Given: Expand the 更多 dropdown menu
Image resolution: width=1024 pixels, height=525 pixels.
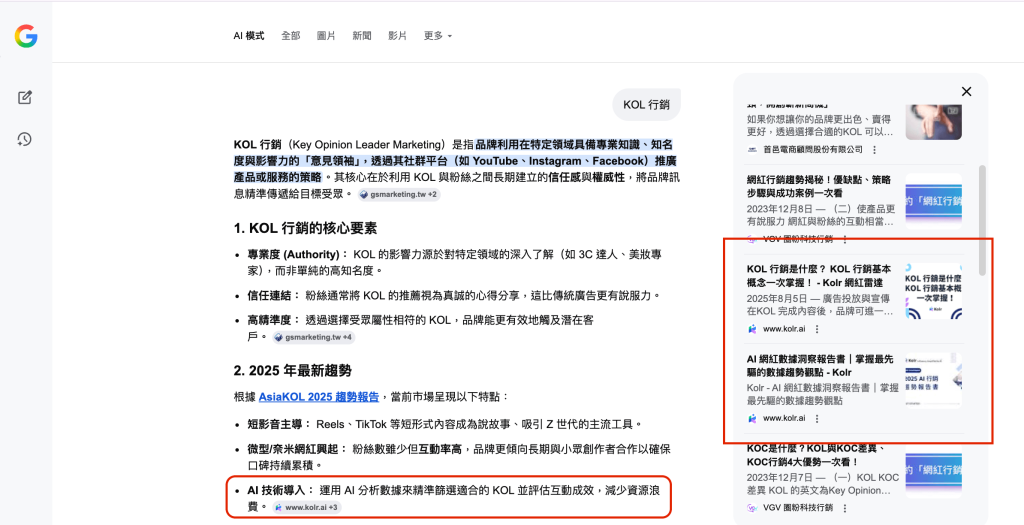Looking at the screenshot, I should point(437,36).
